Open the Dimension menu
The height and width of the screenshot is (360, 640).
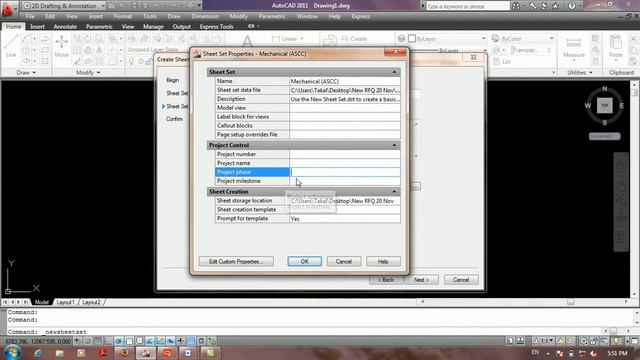tap(205, 16)
